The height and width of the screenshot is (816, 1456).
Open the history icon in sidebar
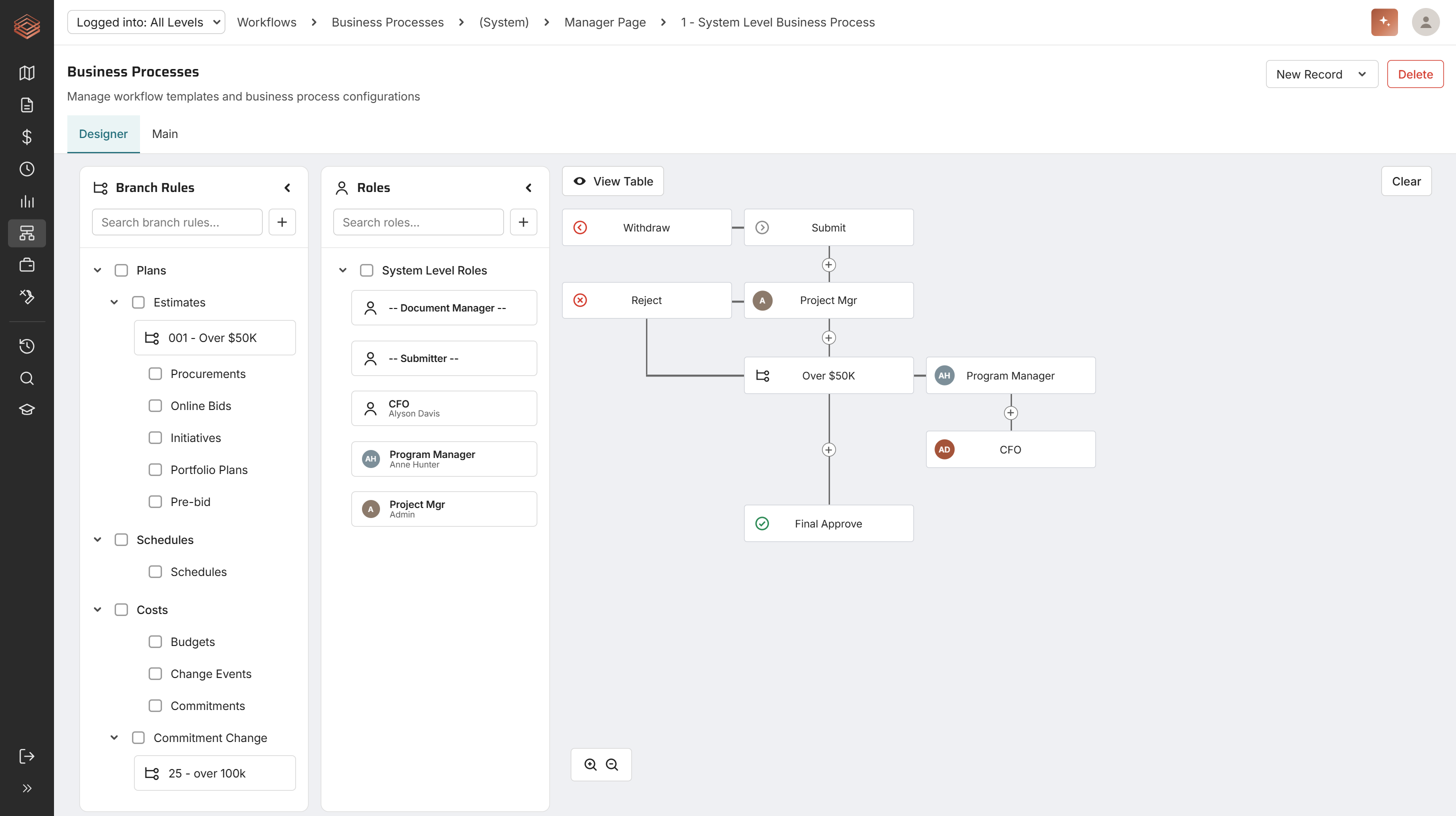click(x=26, y=346)
